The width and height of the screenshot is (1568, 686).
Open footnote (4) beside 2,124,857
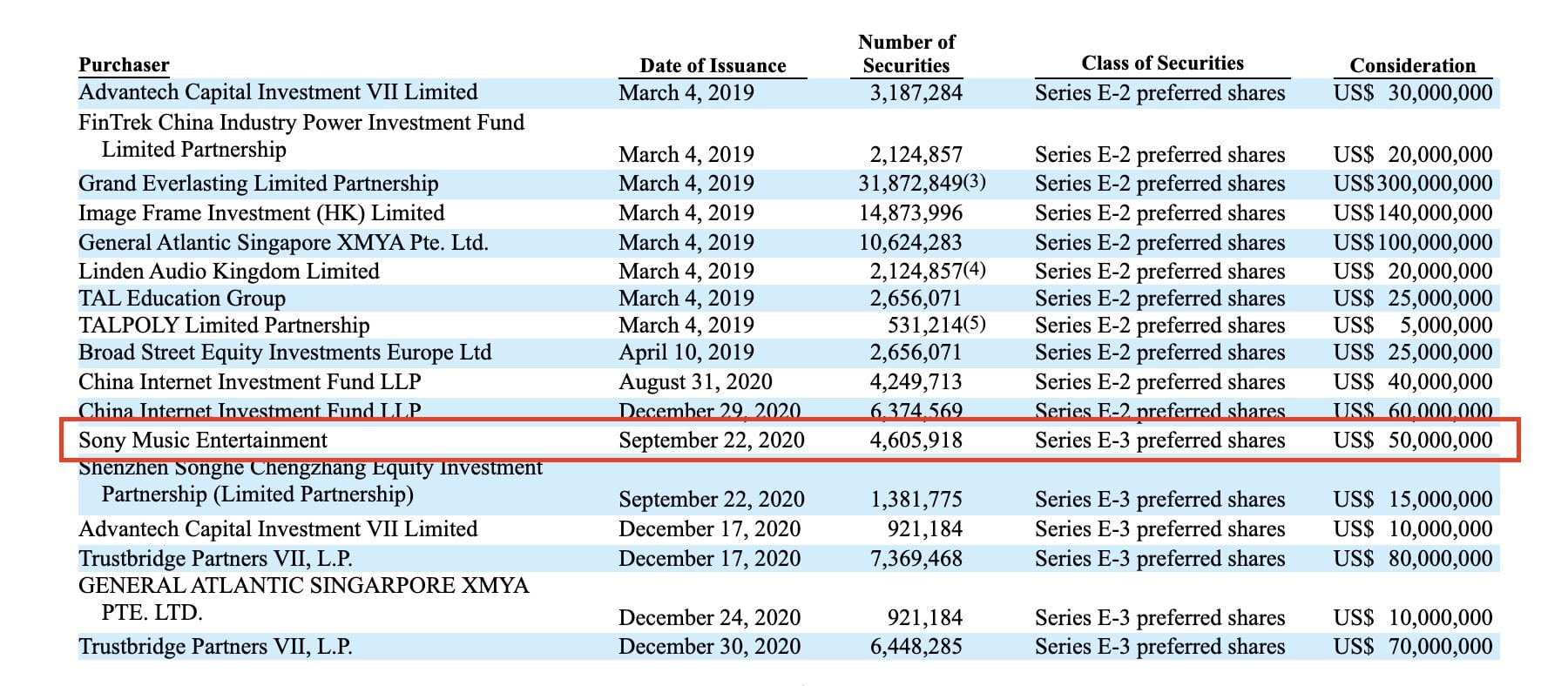pyautogui.click(x=975, y=270)
